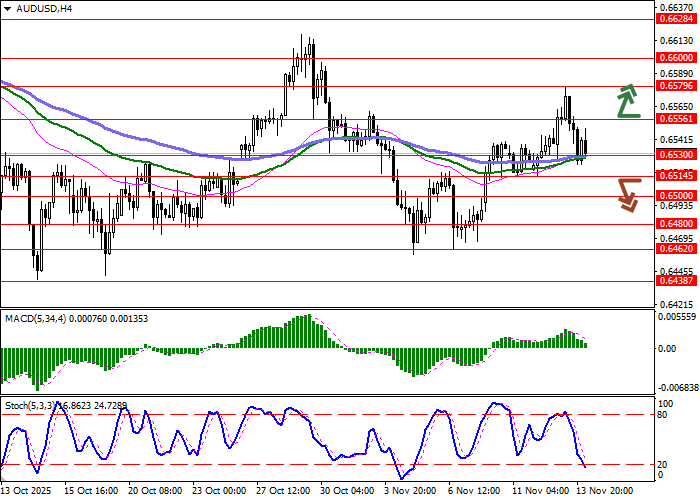
Task: Open the chart menu triangle beside AUDUSD,H4
Action: pyautogui.click(x=8, y=8)
